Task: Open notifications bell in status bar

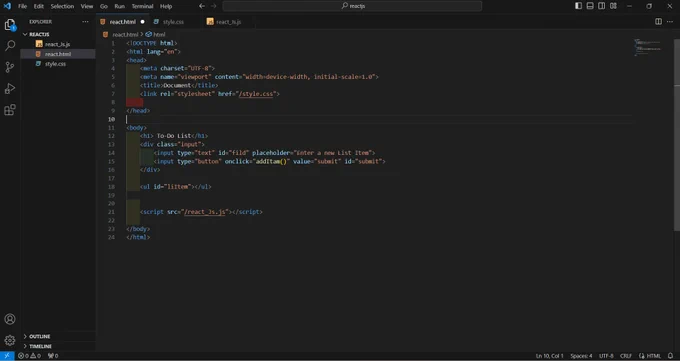Action: pyautogui.click(x=670, y=356)
